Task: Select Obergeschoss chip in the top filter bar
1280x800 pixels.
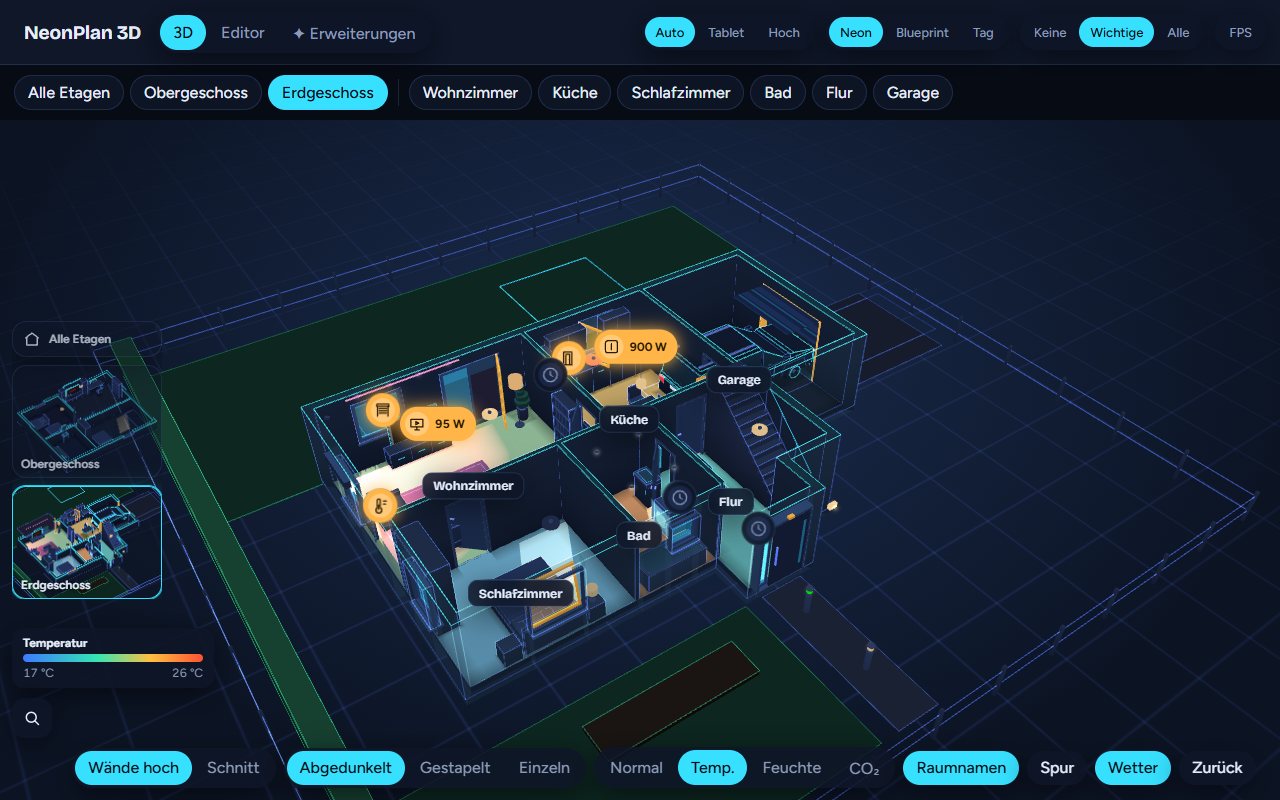Action: [x=196, y=93]
